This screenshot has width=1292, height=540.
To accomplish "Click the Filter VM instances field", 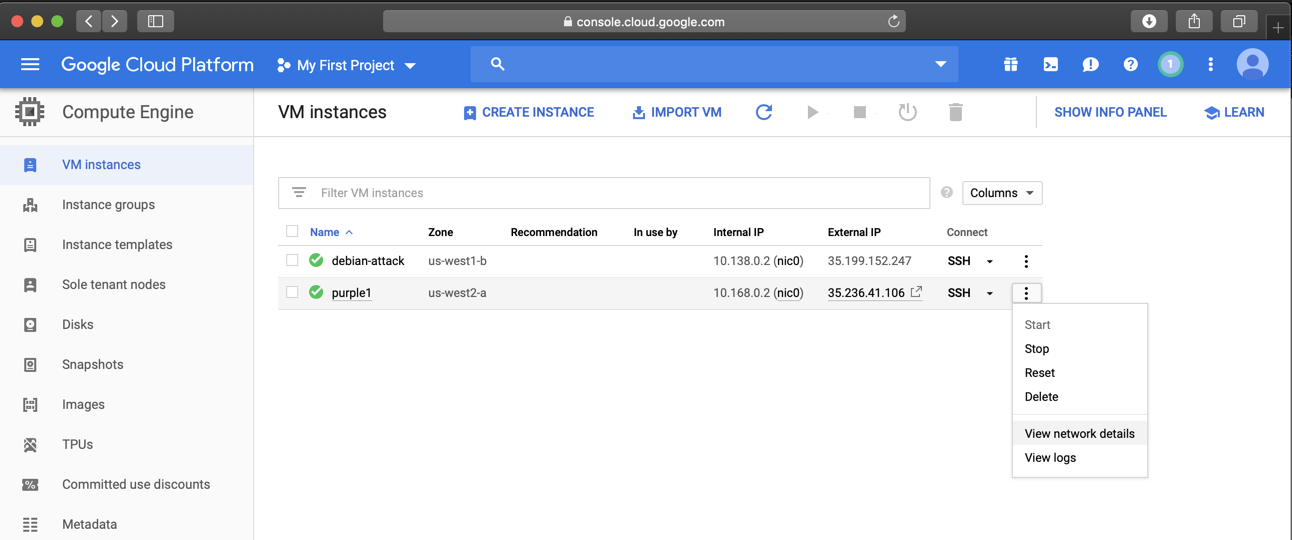I will (604, 193).
